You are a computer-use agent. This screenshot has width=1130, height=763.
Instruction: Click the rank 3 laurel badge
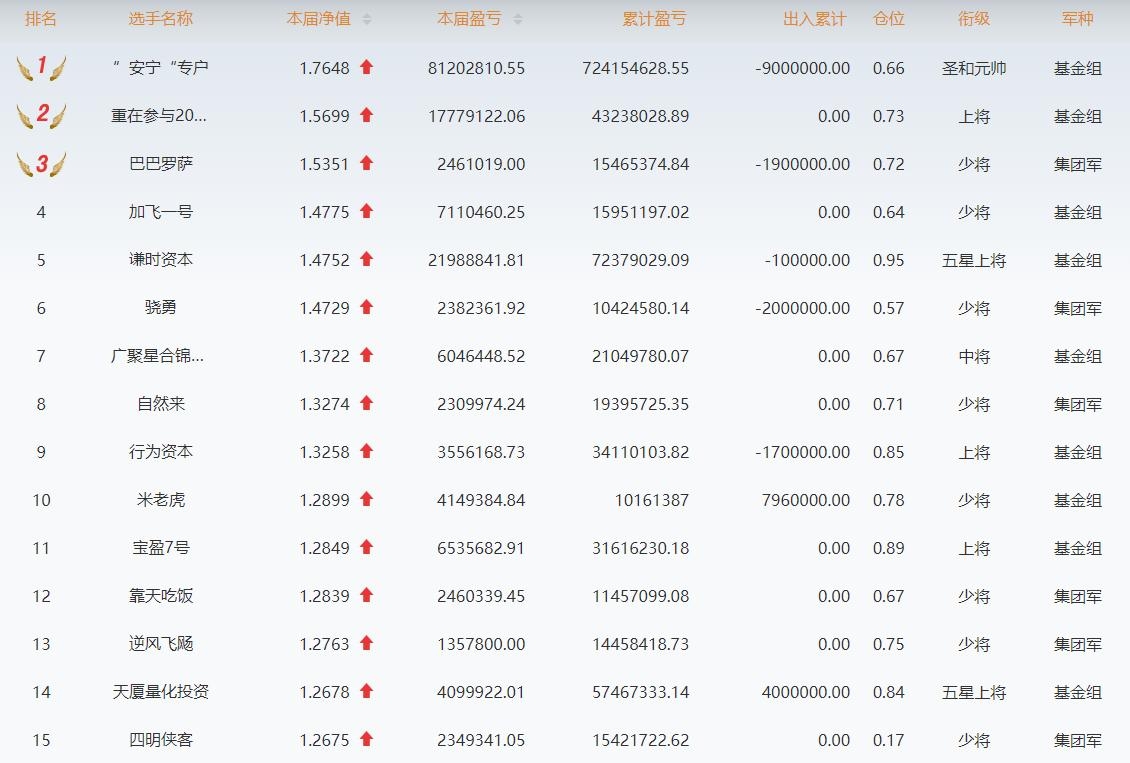tap(41, 164)
